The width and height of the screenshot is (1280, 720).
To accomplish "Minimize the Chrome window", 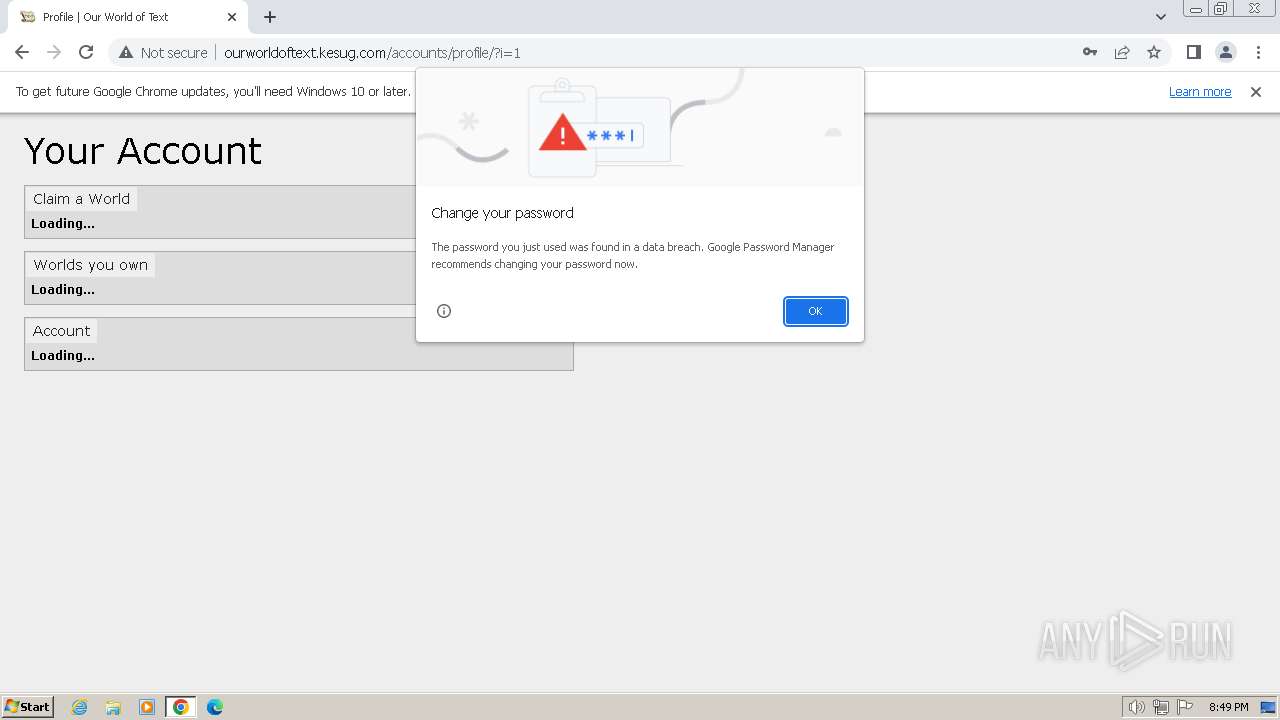I will [x=1196, y=9].
